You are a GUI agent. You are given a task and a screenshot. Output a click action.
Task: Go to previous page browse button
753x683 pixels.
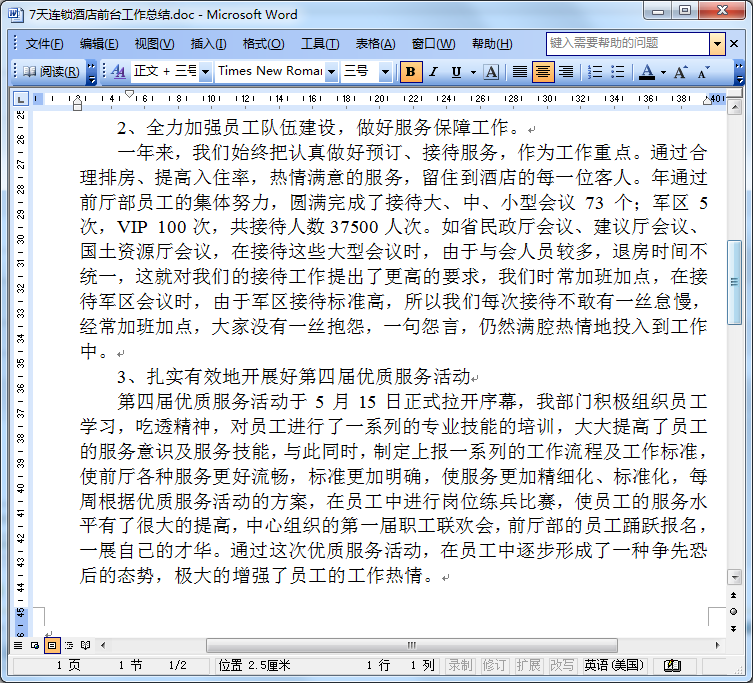click(733, 596)
